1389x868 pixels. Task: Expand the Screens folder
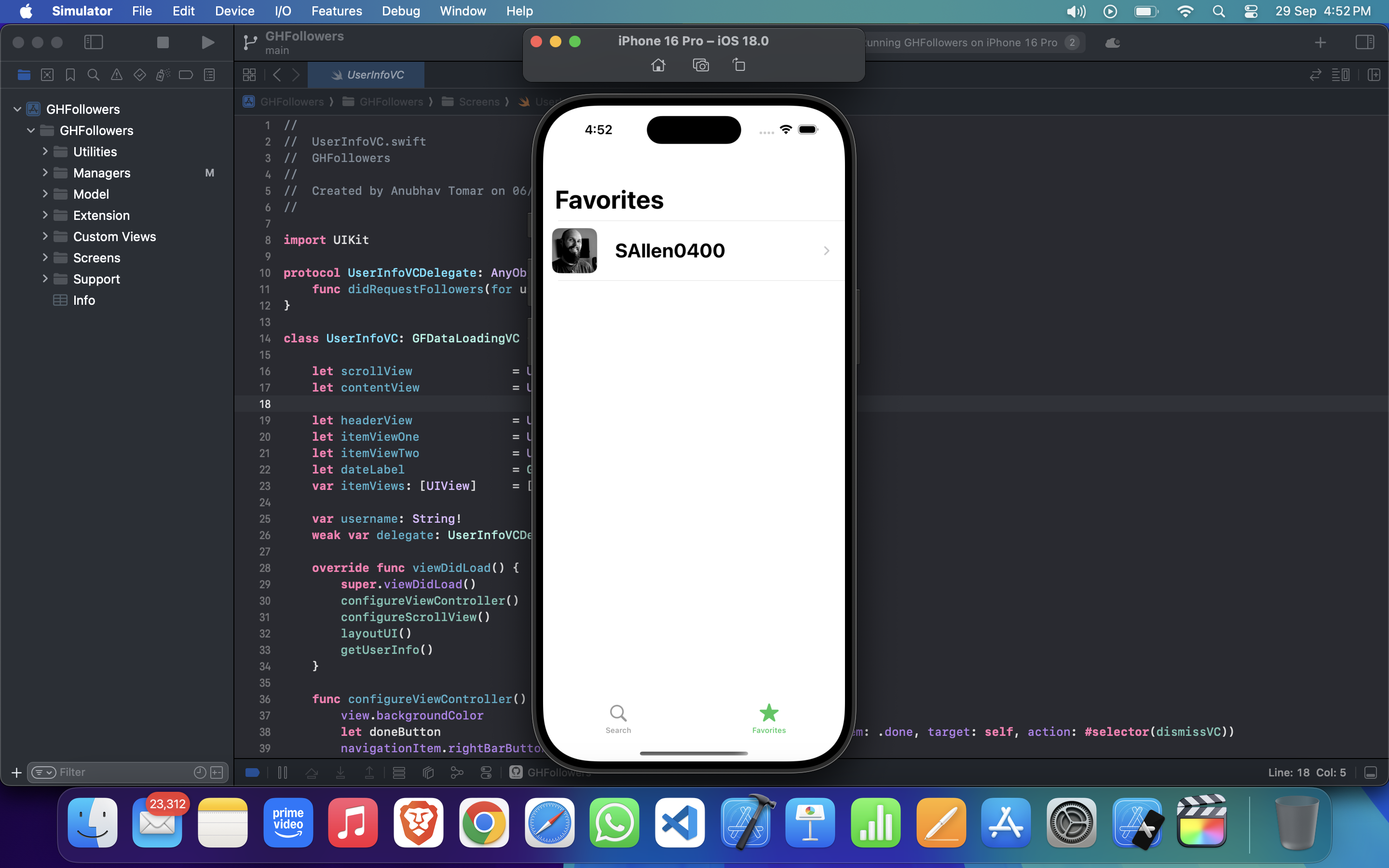point(45,258)
